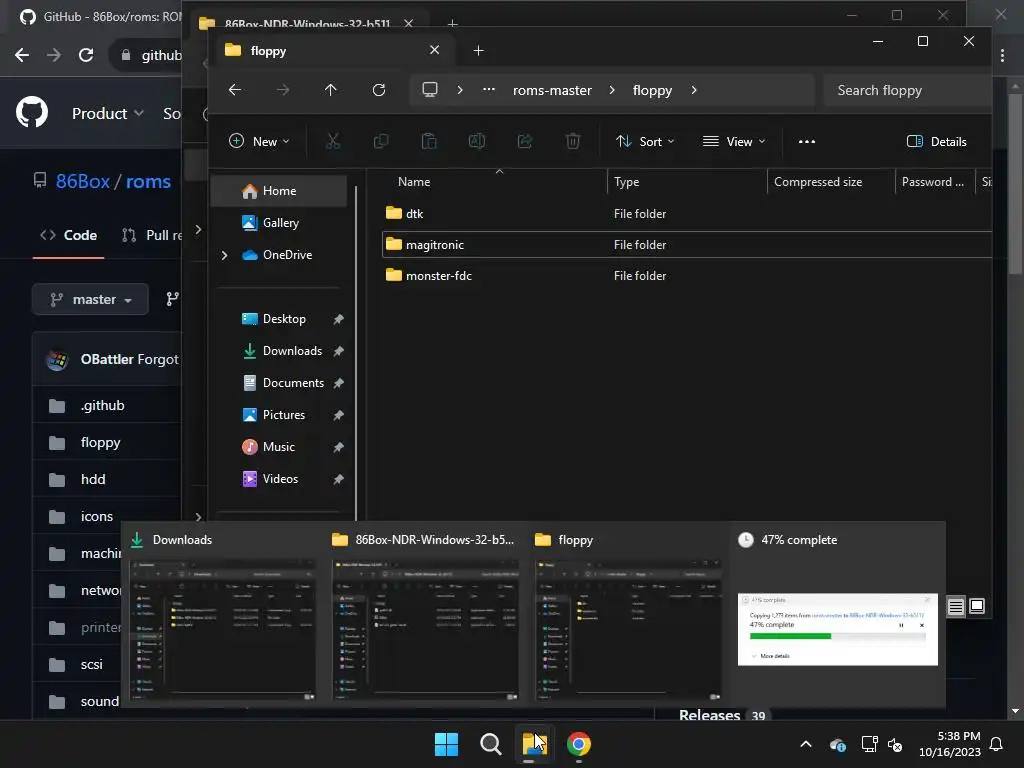Viewport: 1024px width, 768px height.
Task: Open the .github folder in the GitHub repo
Action: click(x=103, y=406)
